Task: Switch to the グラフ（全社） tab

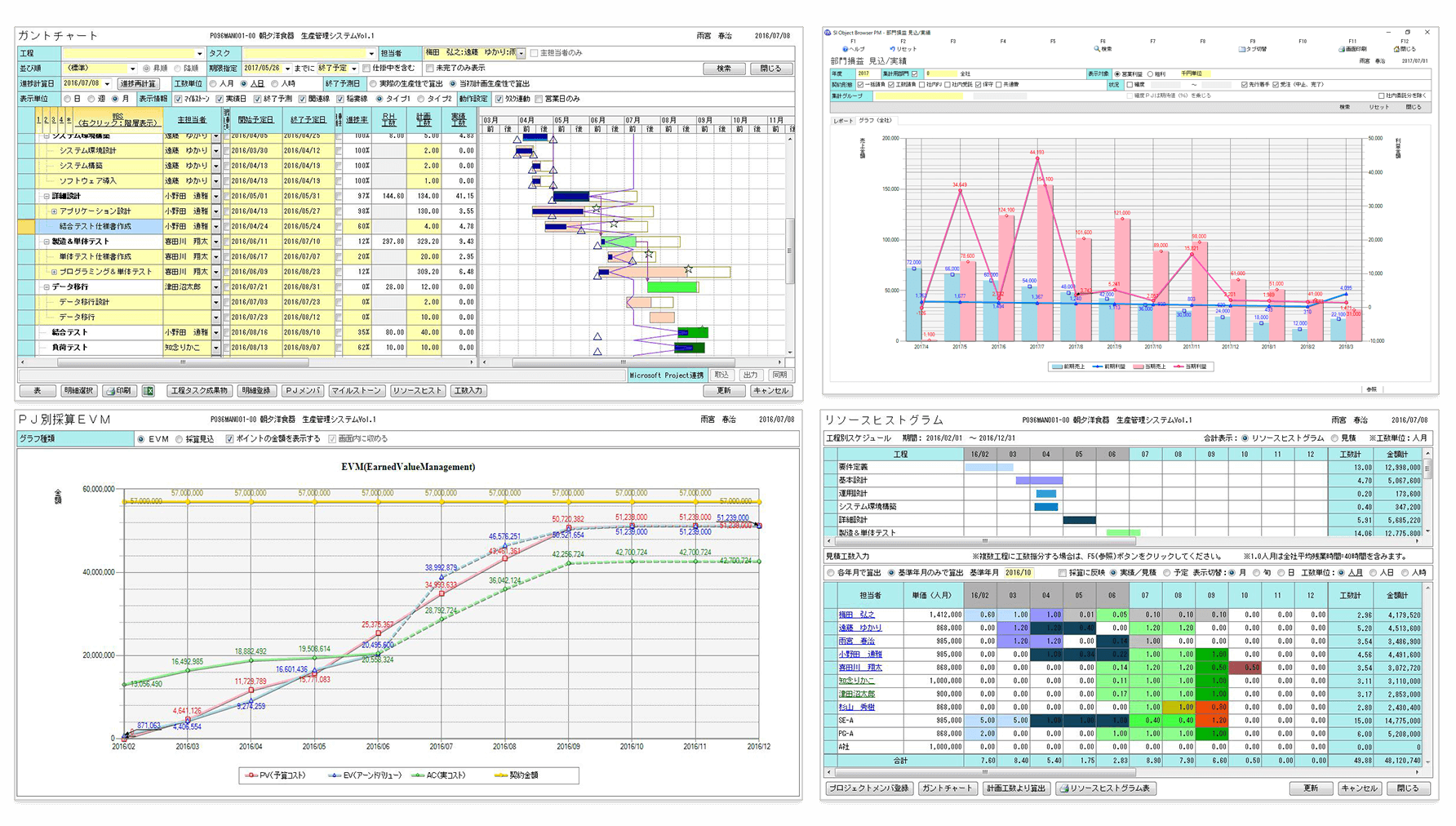Action: pyautogui.click(x=875, y=121)
